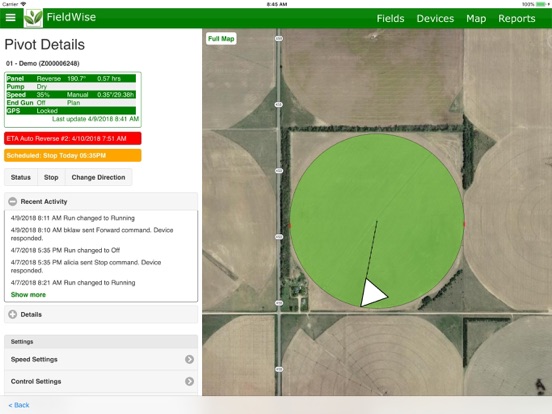The image size is (552, 414).
Task: Switch to the Map view
Action: pos(476,18)
